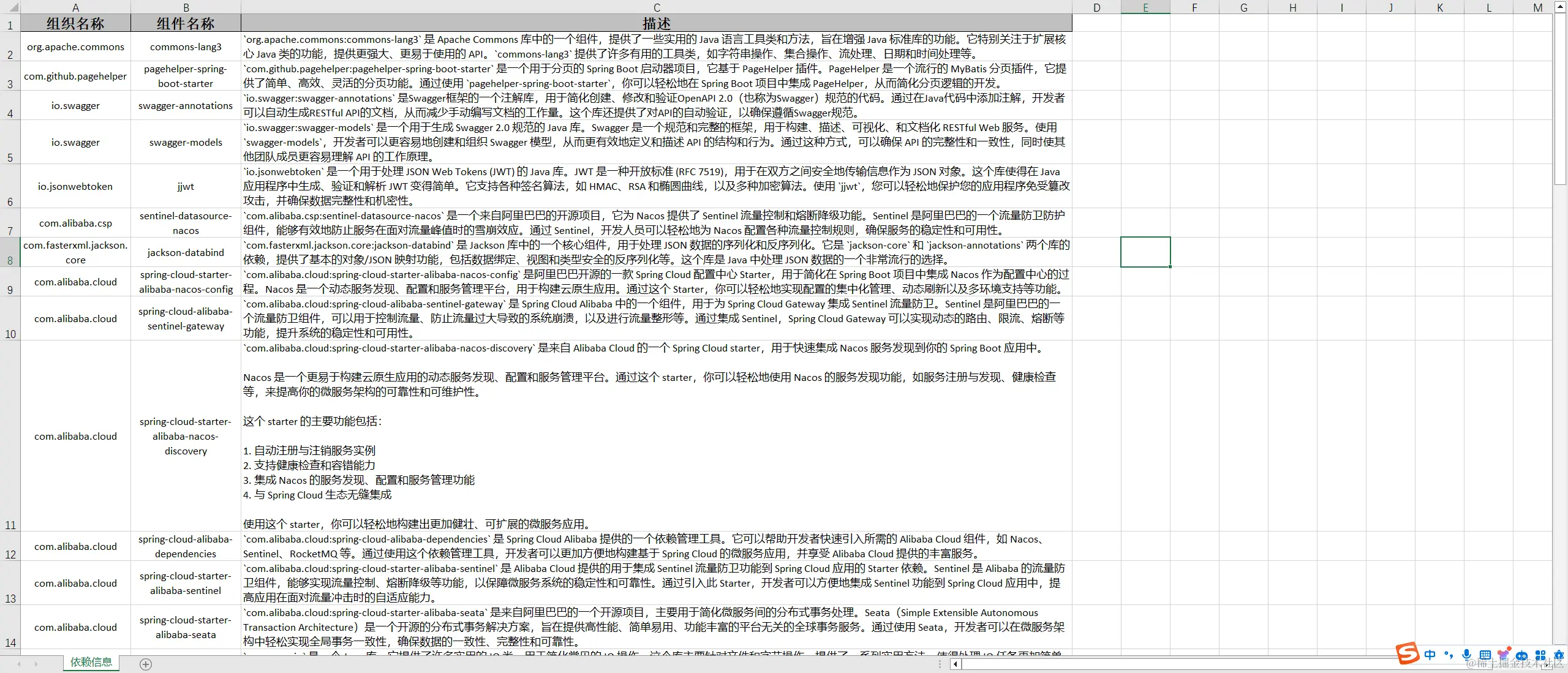Switch to the 依赖信息 sheet tab
This screenshot has height=673, width=1568.
coord(91,662)
